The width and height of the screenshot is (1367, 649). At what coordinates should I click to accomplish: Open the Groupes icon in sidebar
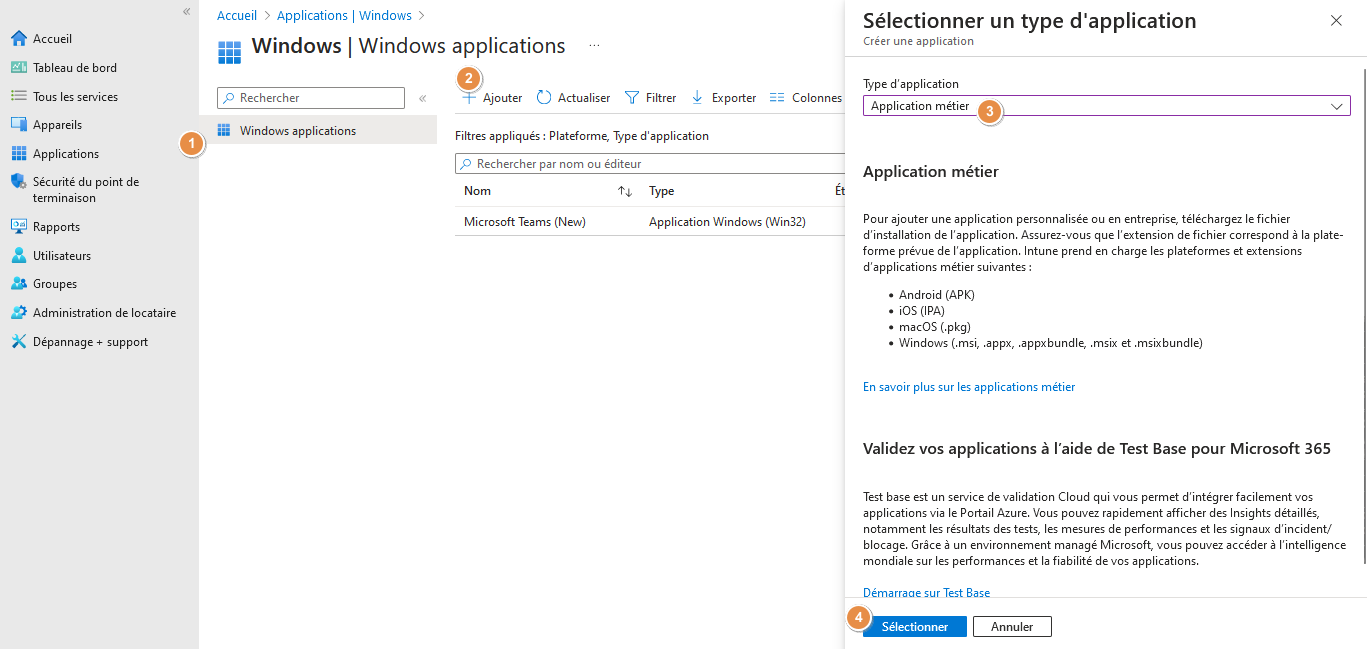click(18, 284)
